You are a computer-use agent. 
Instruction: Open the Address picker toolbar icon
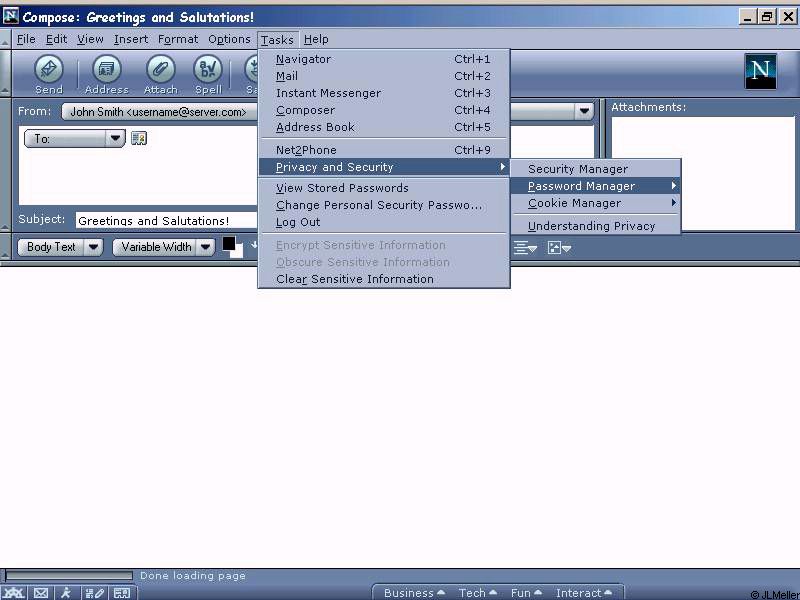(x=107, y=74)
